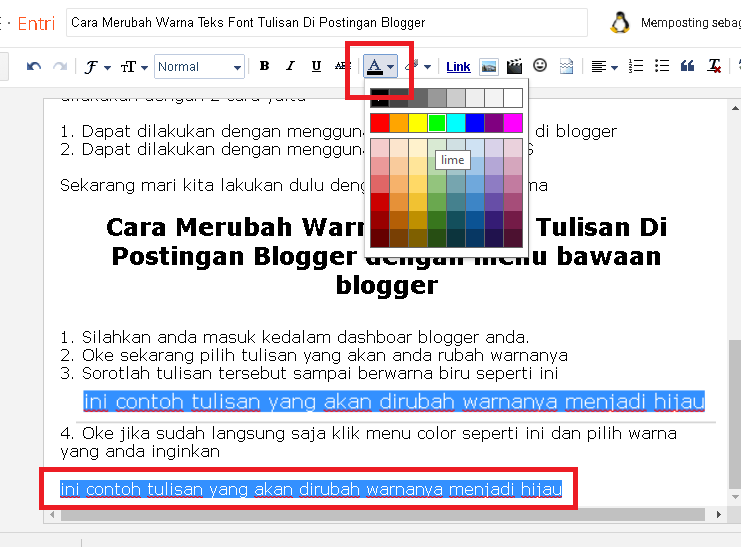
Task: Pick the blue color swatch
Action: point(475,123)
